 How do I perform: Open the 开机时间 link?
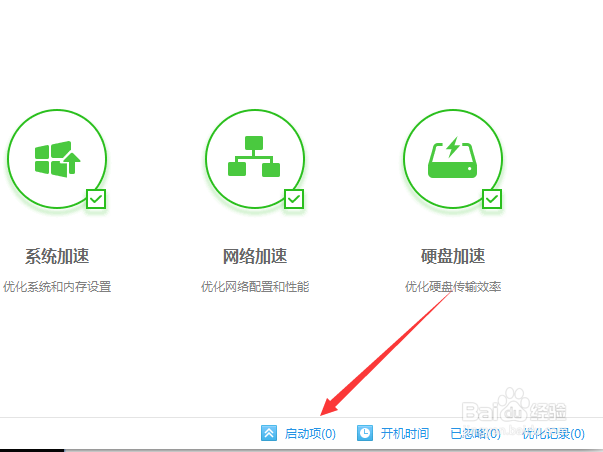pyautogui.click(x=405, y=434)
